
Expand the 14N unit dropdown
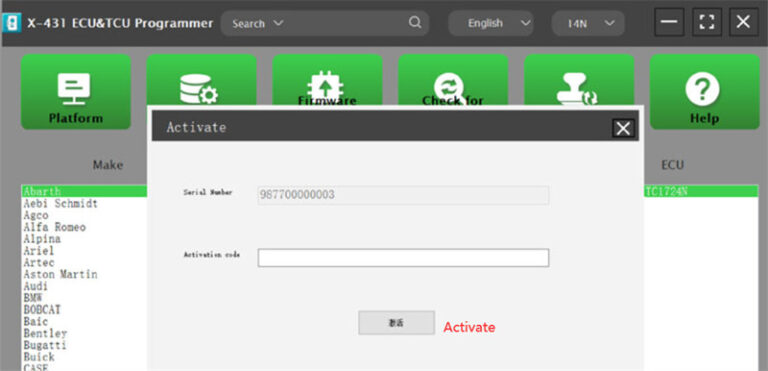(588, 23)
